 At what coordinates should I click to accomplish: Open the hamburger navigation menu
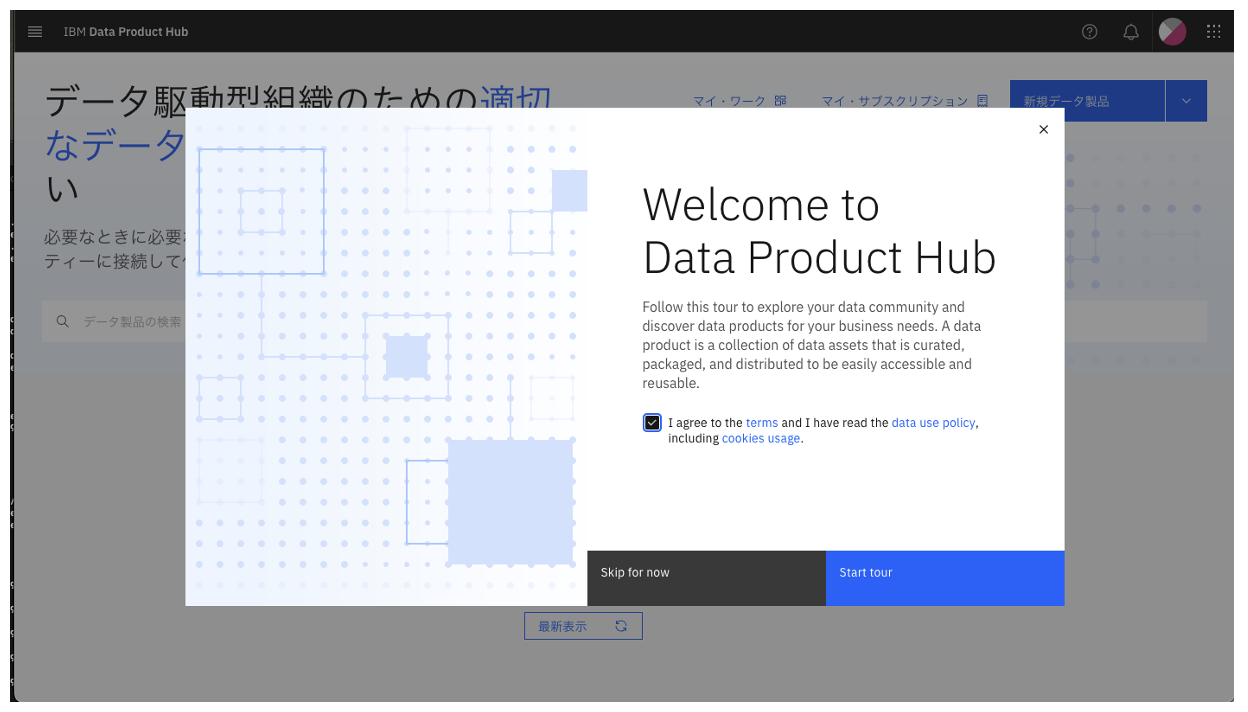pos(35,31)
